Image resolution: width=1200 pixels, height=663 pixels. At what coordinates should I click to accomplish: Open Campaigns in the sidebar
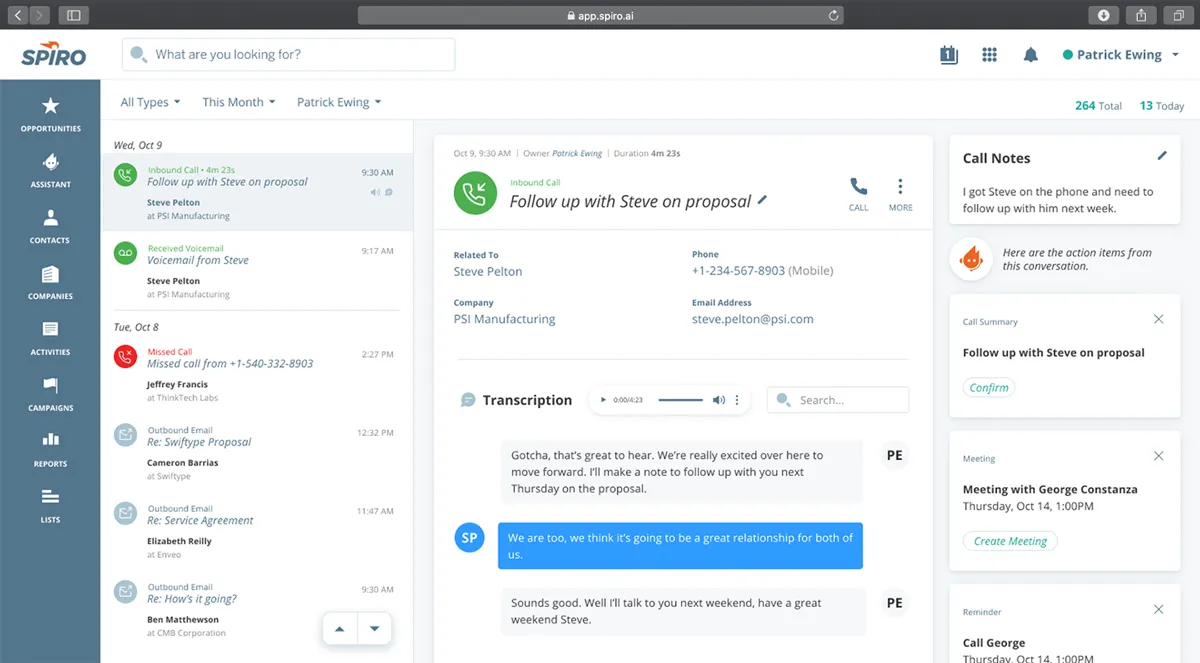pos(50,395)
